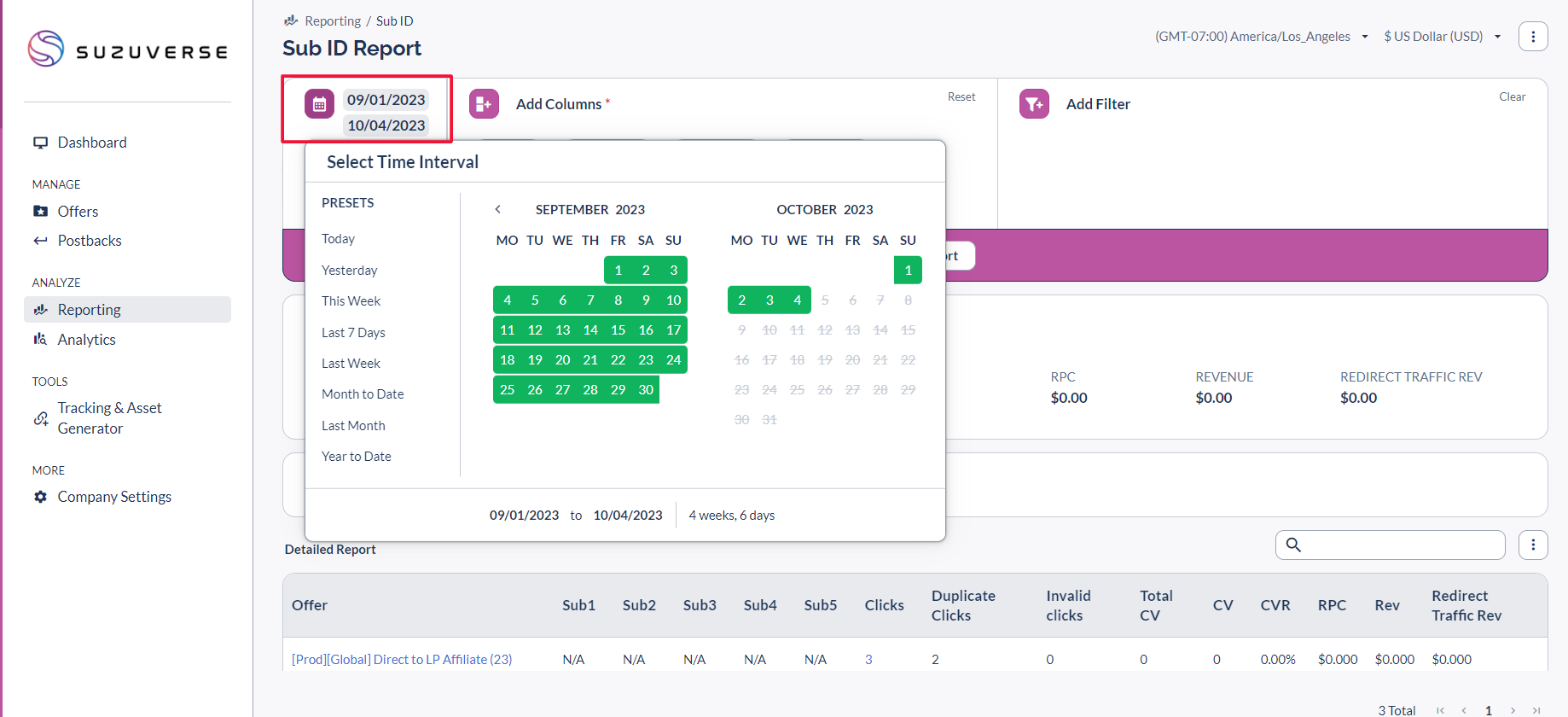The image size is (1568, 717).
Task: Click the search magnifier icon
Action: click(x=1293, y=545)
